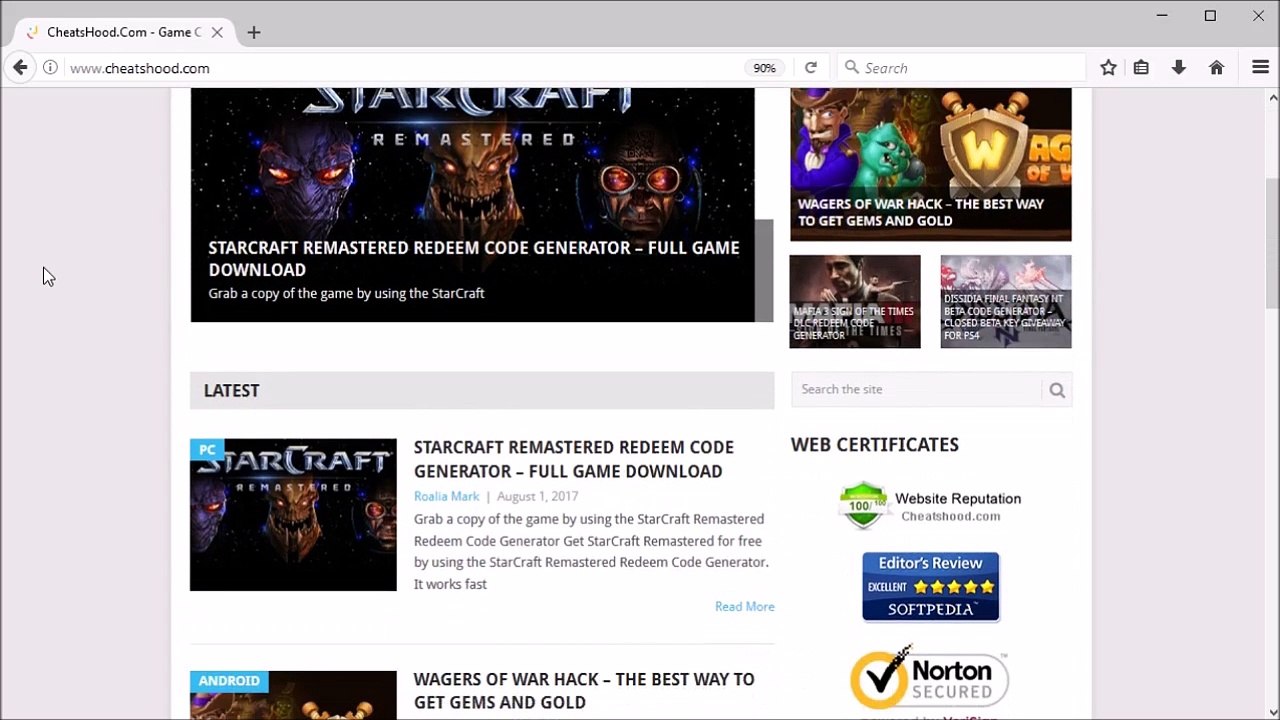Click the August 1, 2017 article date
This screenshot has width=1280, height=720.
(x=537, y=496)
